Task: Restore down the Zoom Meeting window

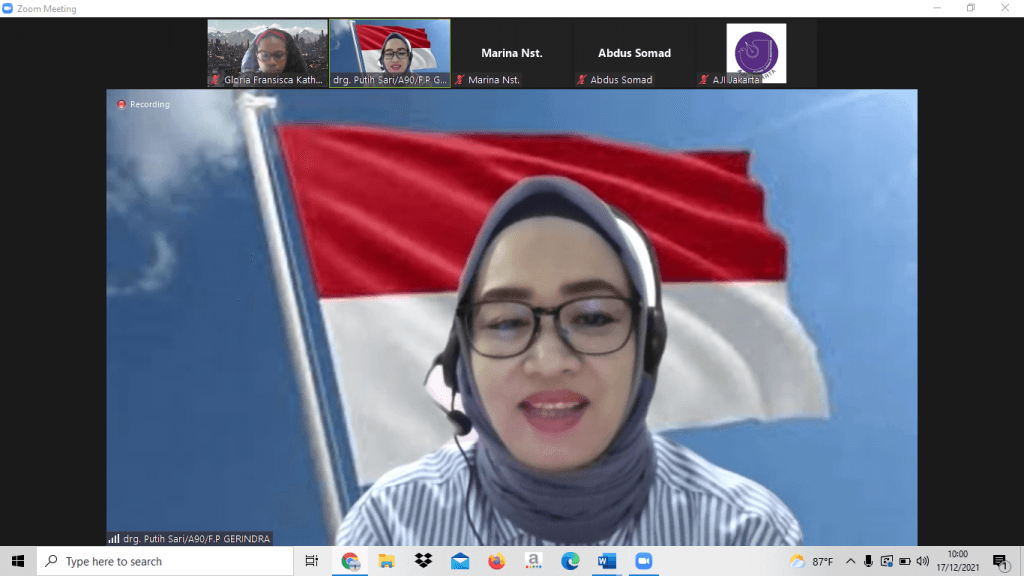Action: coord(971,8)
